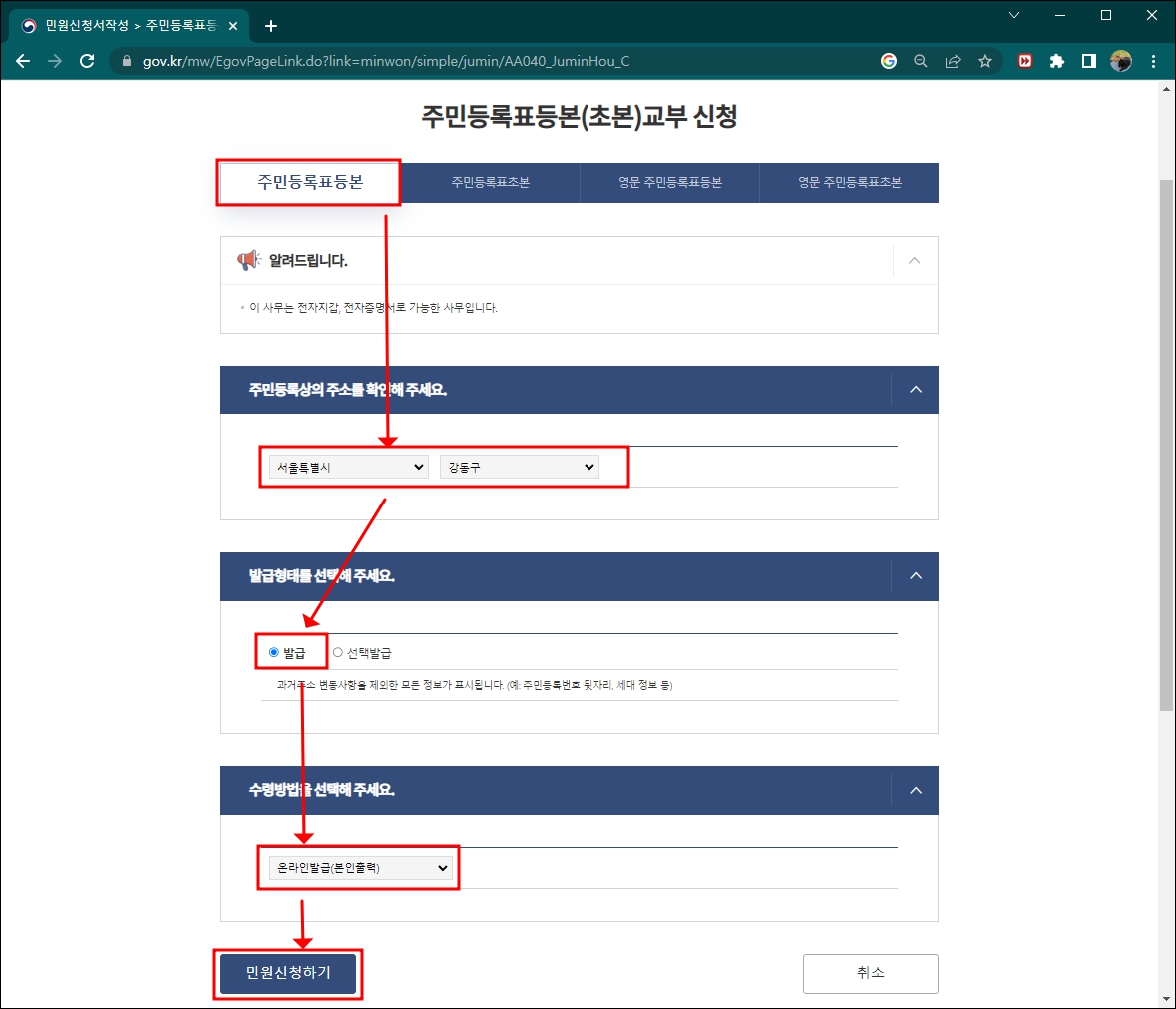
Task: Select the 발급 radio button
Action: pos(273,651)
